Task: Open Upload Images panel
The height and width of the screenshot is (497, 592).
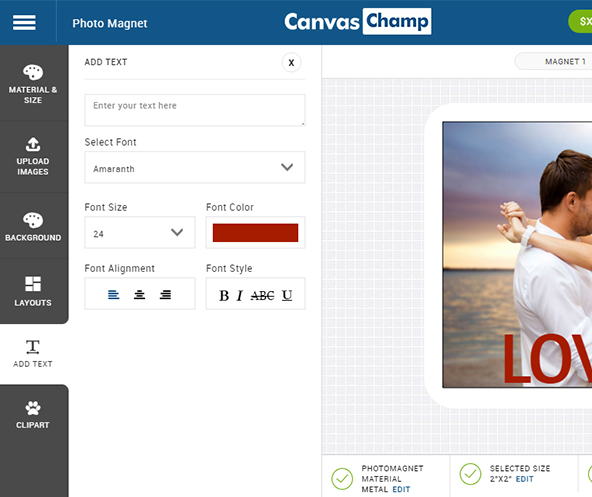Action: (x=33, y=156)
